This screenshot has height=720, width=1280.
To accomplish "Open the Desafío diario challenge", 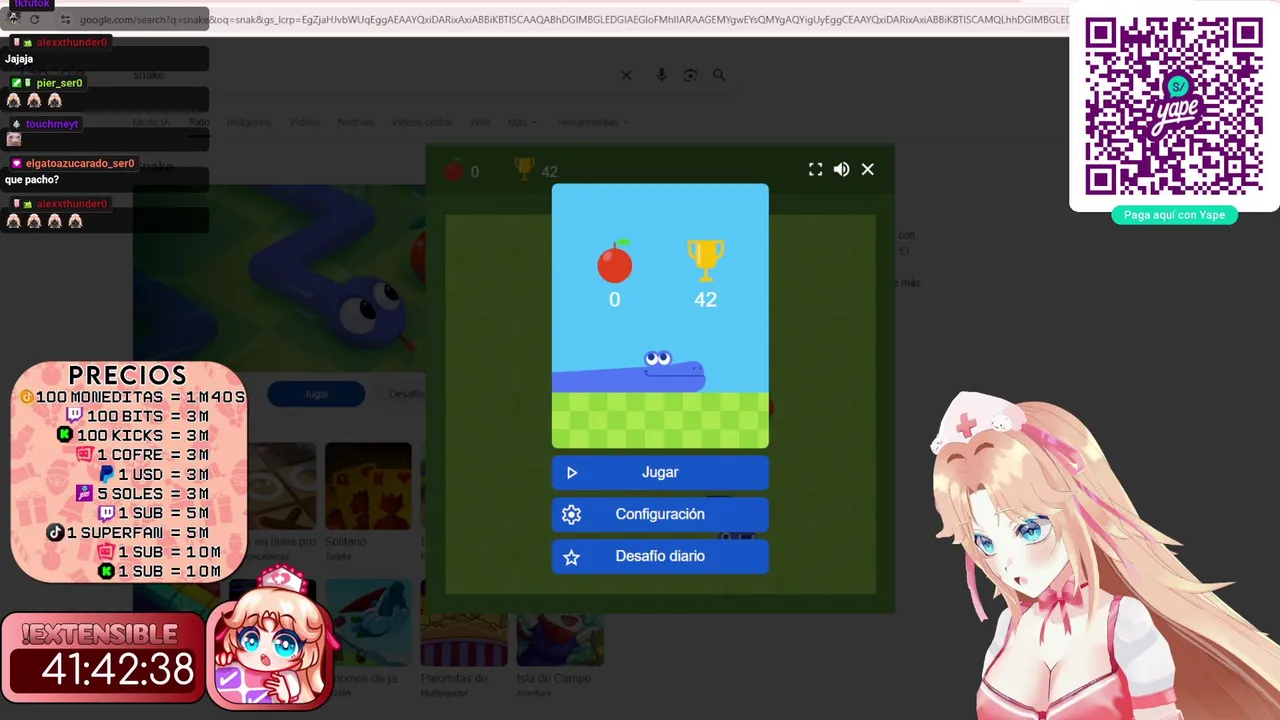I will tap(660, 556).
